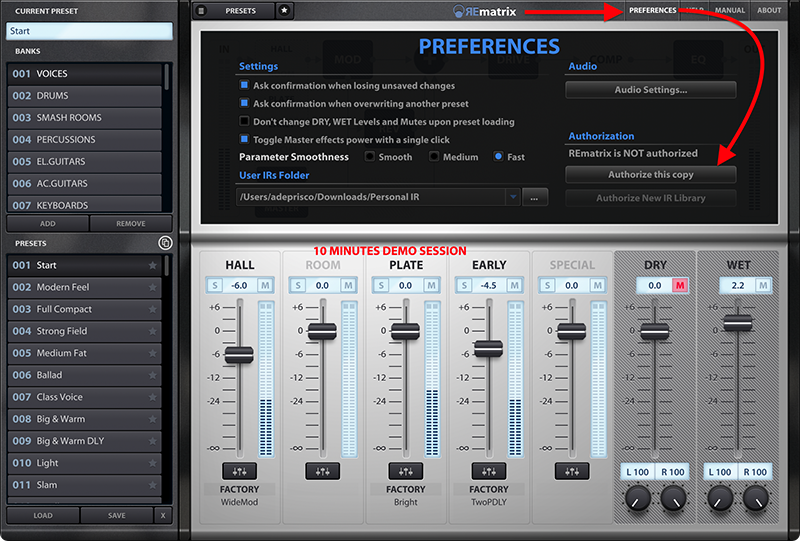Open the MANUAL tab
Screen dimensions: 800x541
tap(730, 10)
